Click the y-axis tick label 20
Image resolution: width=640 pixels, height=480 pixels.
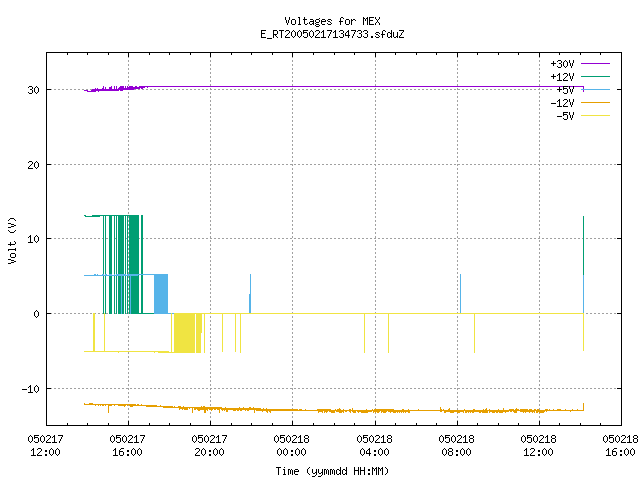click(33, 165)
